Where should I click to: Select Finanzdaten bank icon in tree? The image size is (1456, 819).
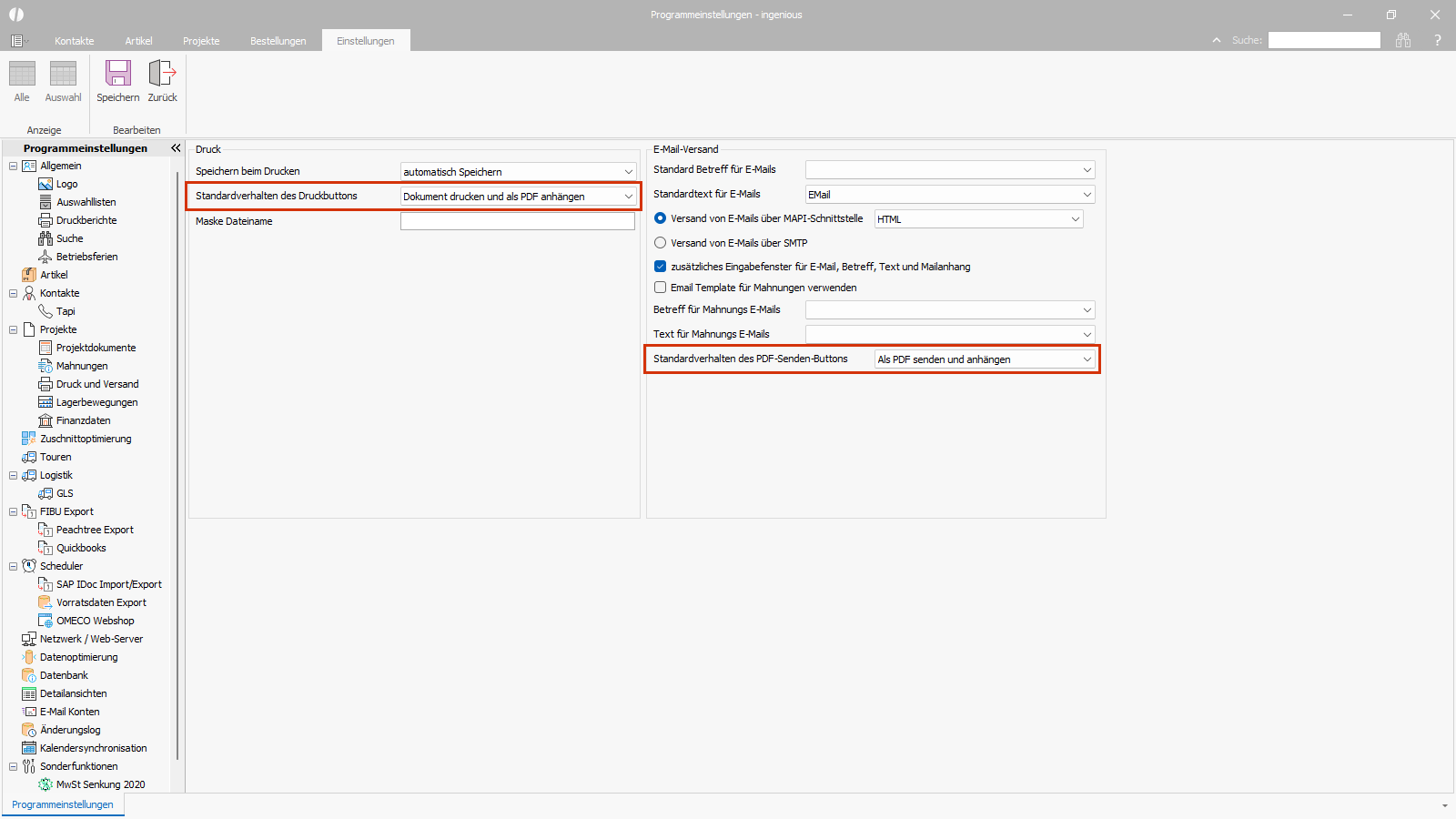[45, 420]
